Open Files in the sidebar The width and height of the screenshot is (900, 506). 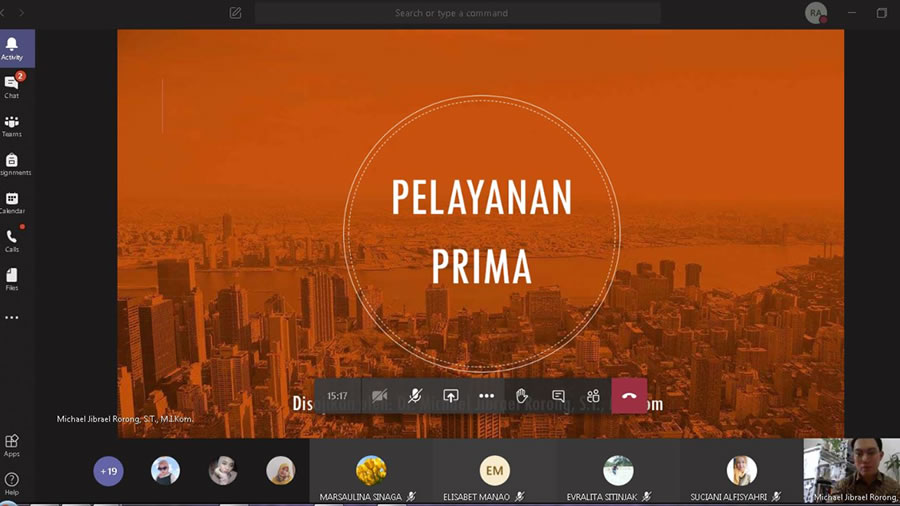(12, 279)
